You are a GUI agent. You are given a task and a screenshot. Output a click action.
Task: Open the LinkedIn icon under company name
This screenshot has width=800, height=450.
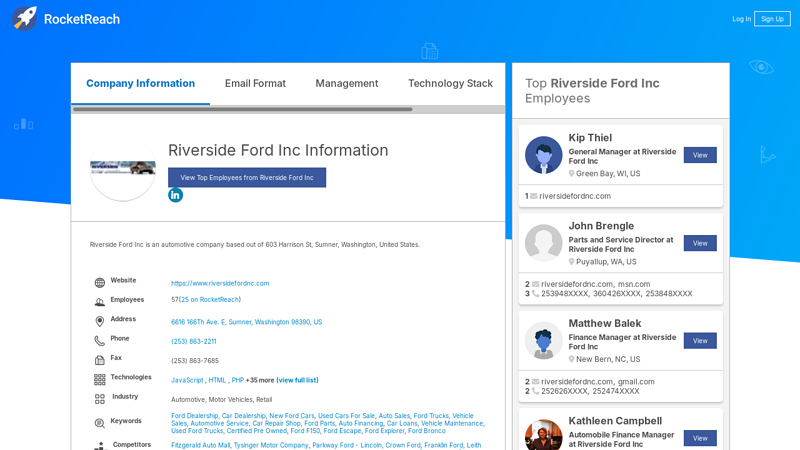(176, 195)
